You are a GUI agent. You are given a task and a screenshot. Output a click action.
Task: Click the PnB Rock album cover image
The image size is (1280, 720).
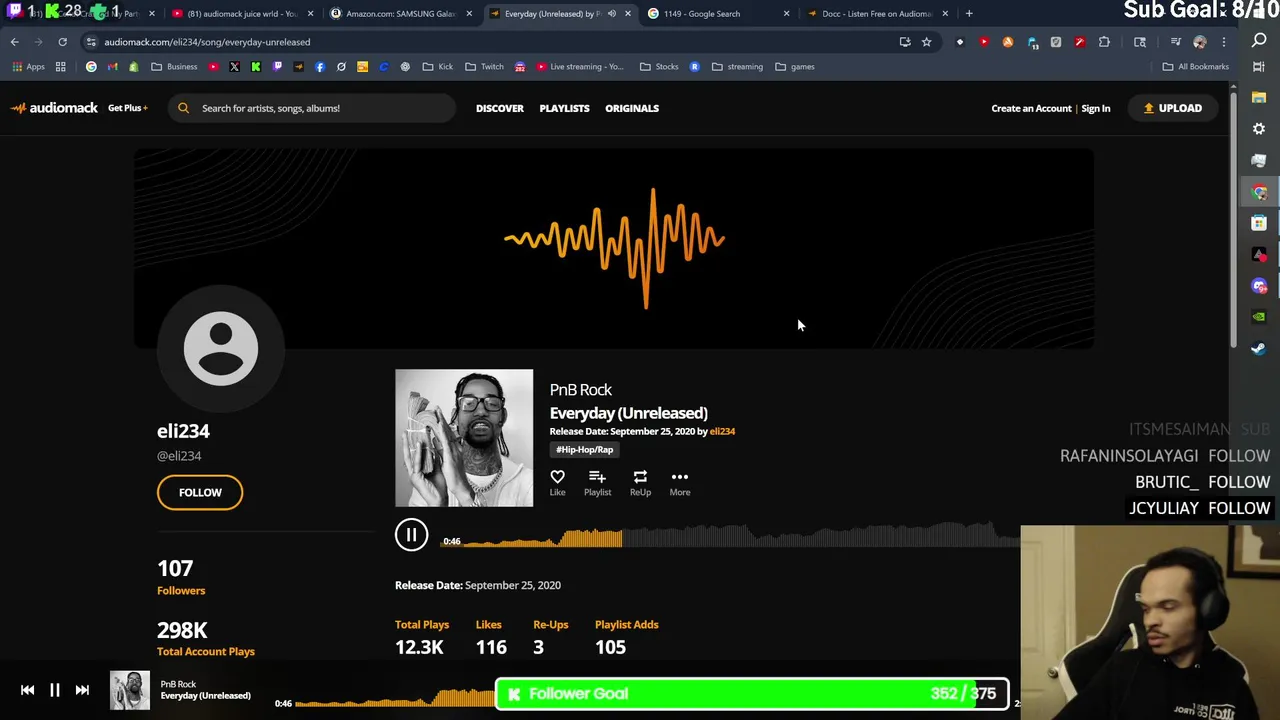464,438
